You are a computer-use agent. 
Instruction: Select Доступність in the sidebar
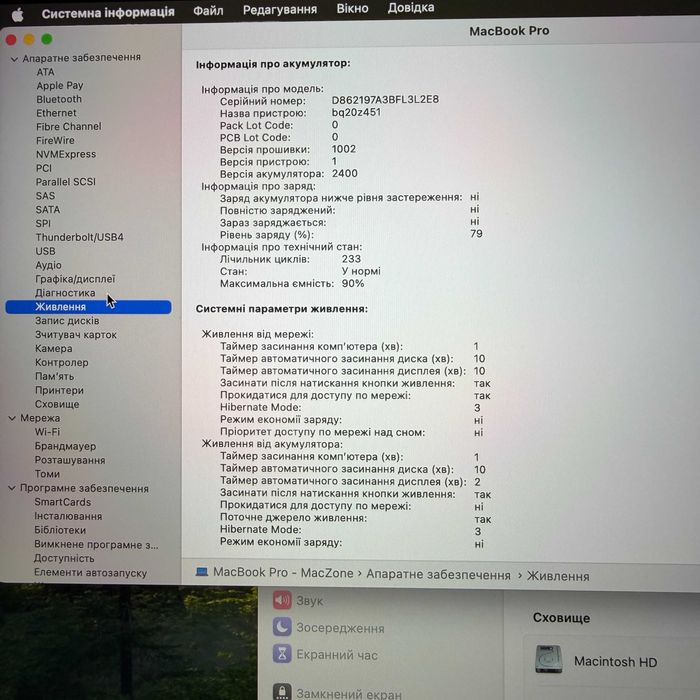coord(64,558)
